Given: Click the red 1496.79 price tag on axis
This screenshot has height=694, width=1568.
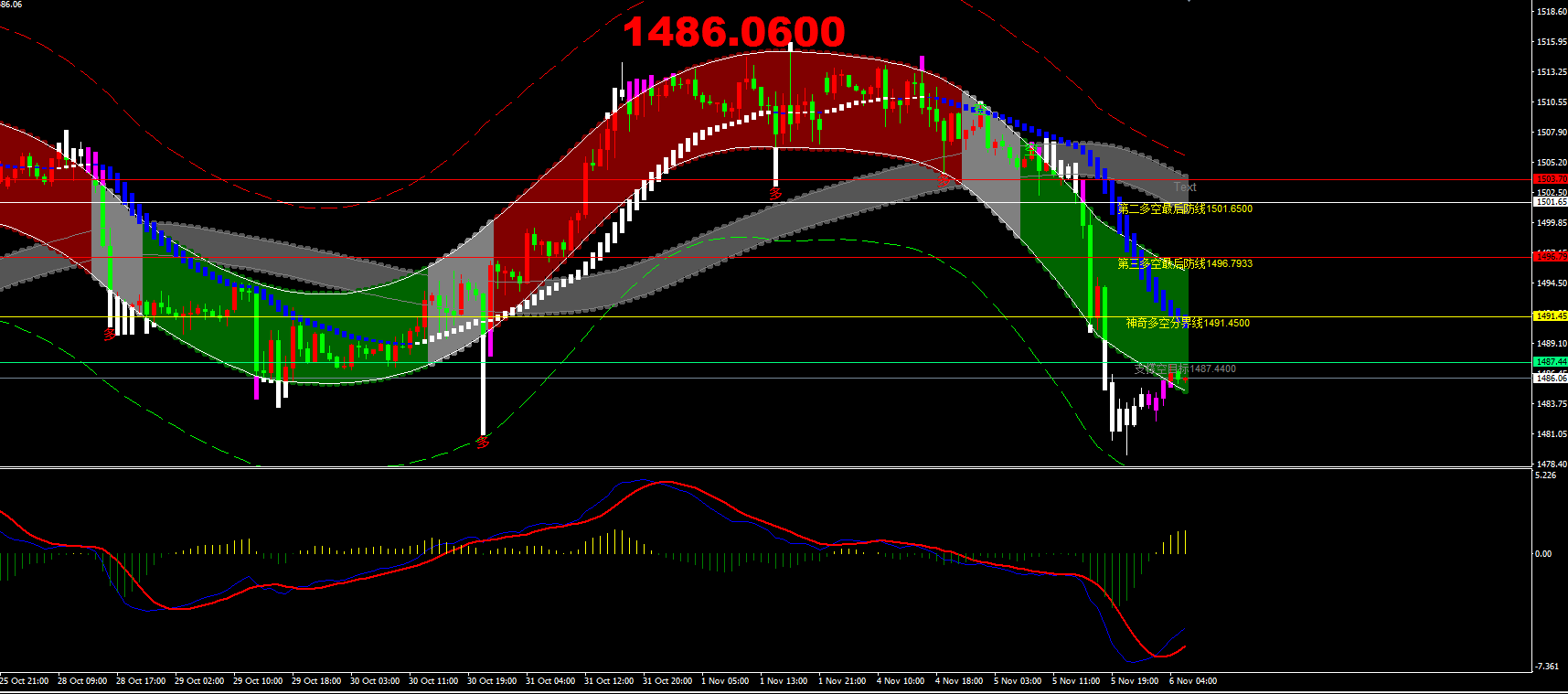Looking at the screenshot, I should [x=1551, y=257].
